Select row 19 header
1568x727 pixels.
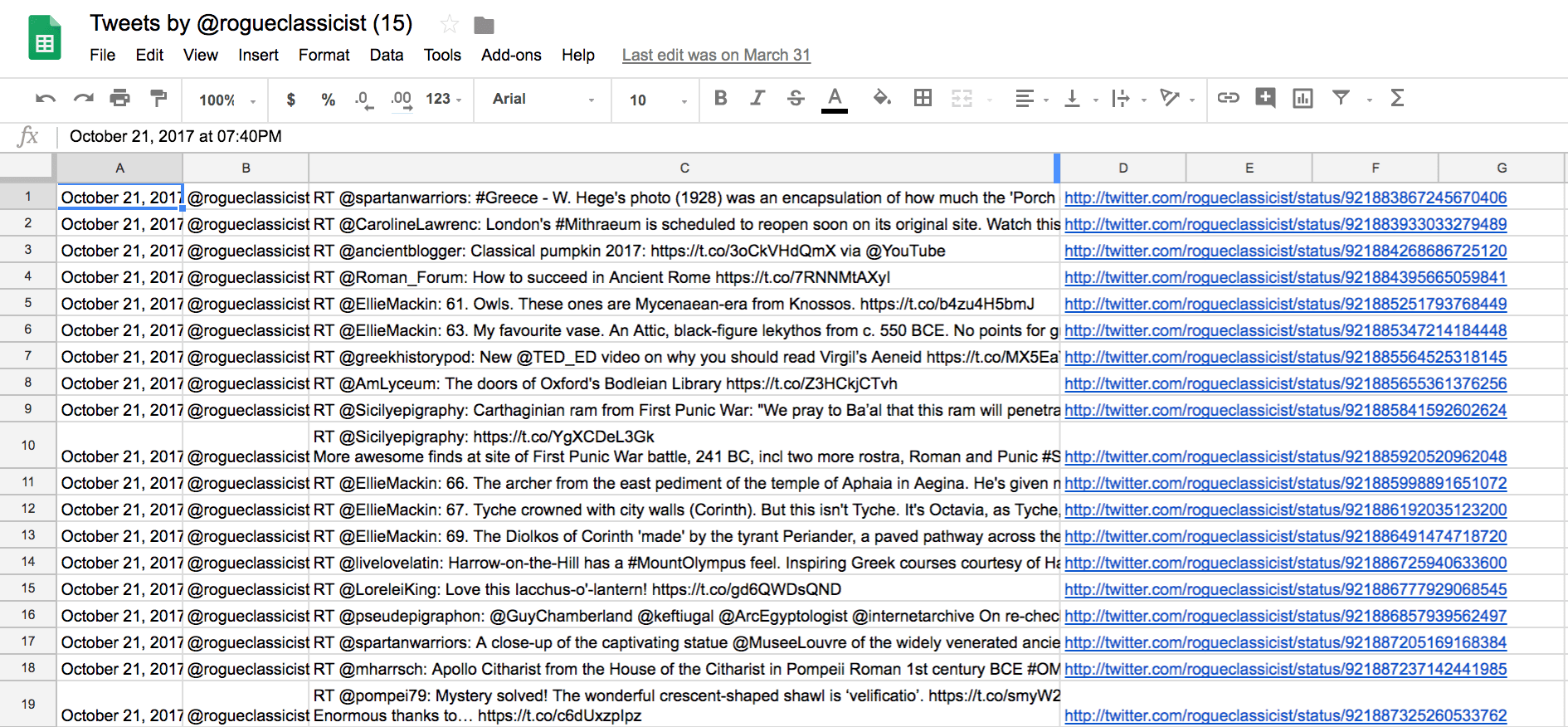click(x=28, y=704)
